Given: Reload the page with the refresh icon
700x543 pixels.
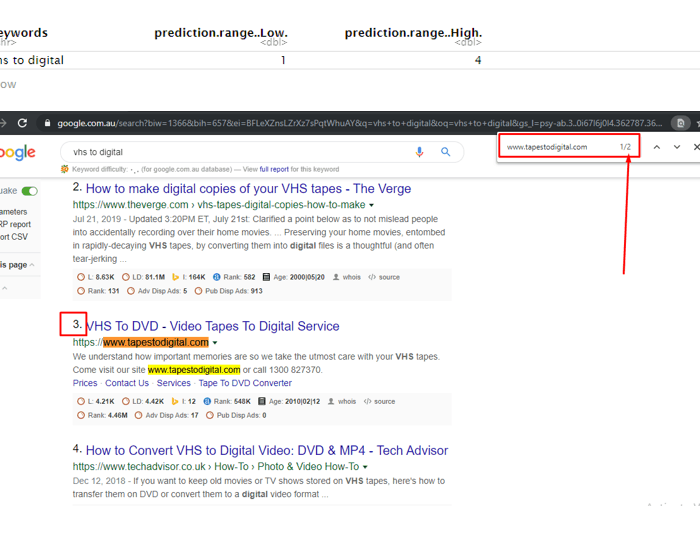Looking at the screenshot, I should [22, 123].
